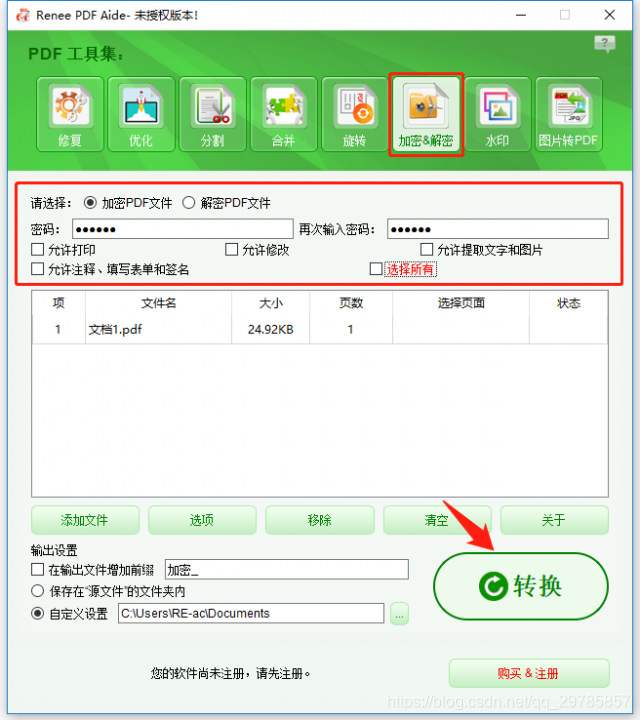Tick the 选择所有 checkbox

tap(376, 269)
